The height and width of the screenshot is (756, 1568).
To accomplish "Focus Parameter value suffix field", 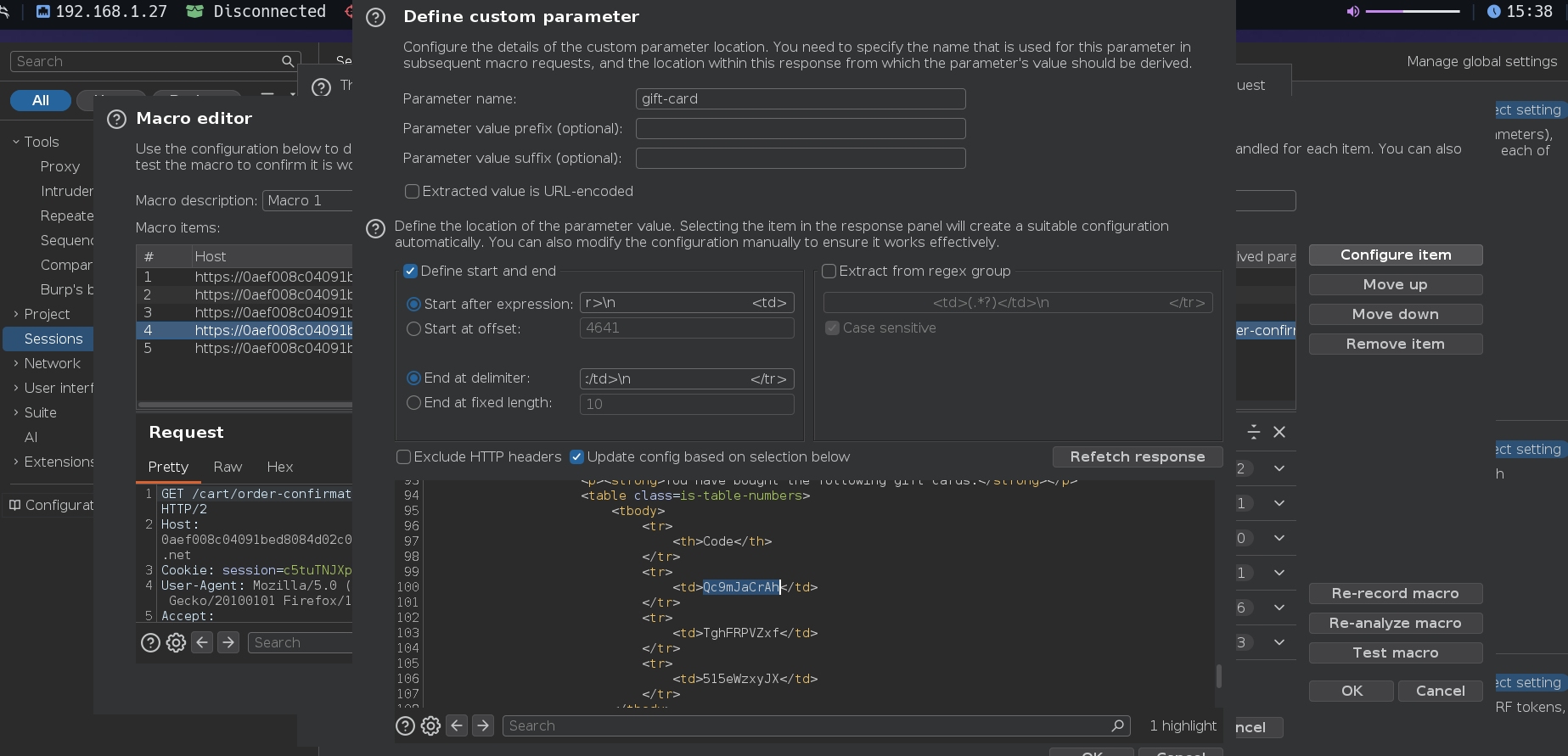I will [801, 159].
